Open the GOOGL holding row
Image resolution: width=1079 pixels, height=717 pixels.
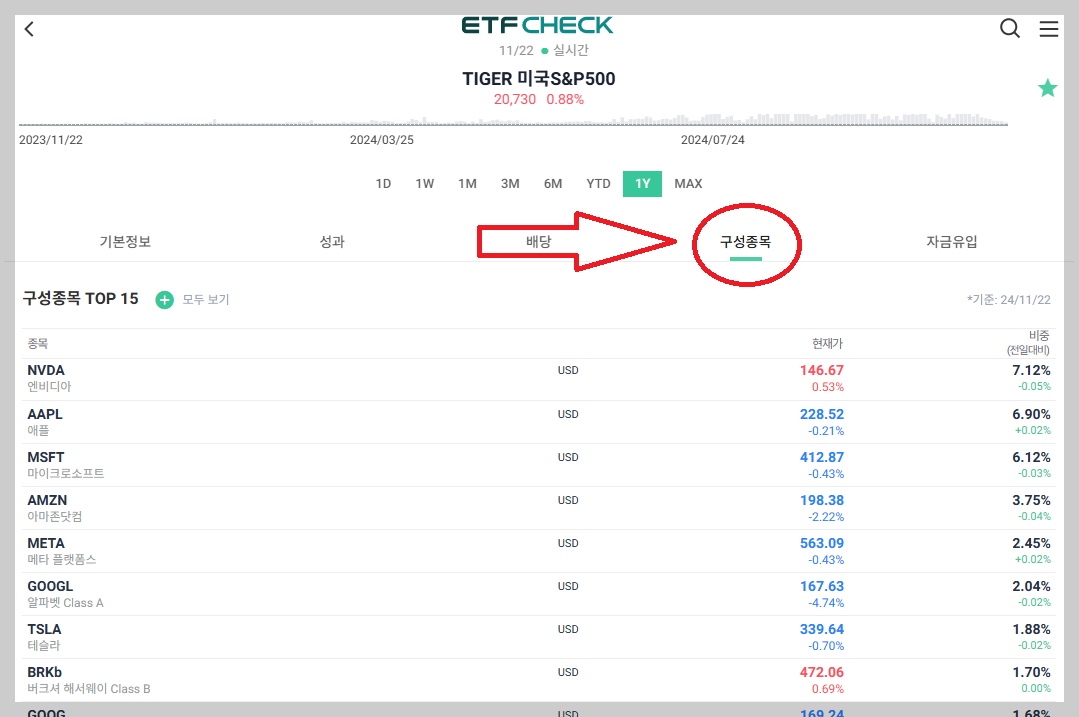tap(539, 595)
